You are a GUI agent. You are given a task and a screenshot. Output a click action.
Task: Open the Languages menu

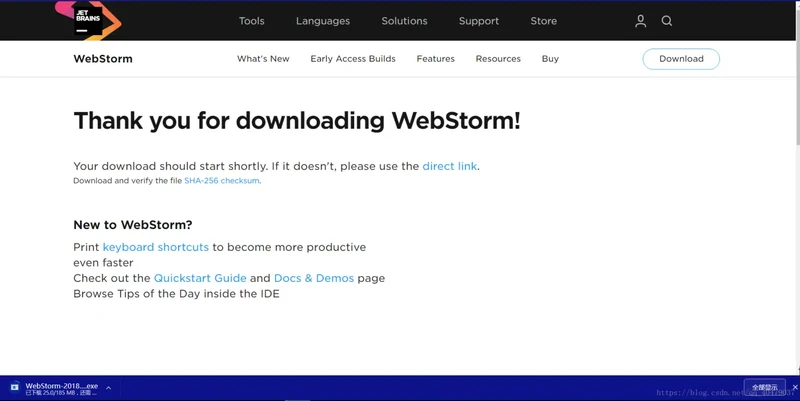click(323, 21)
